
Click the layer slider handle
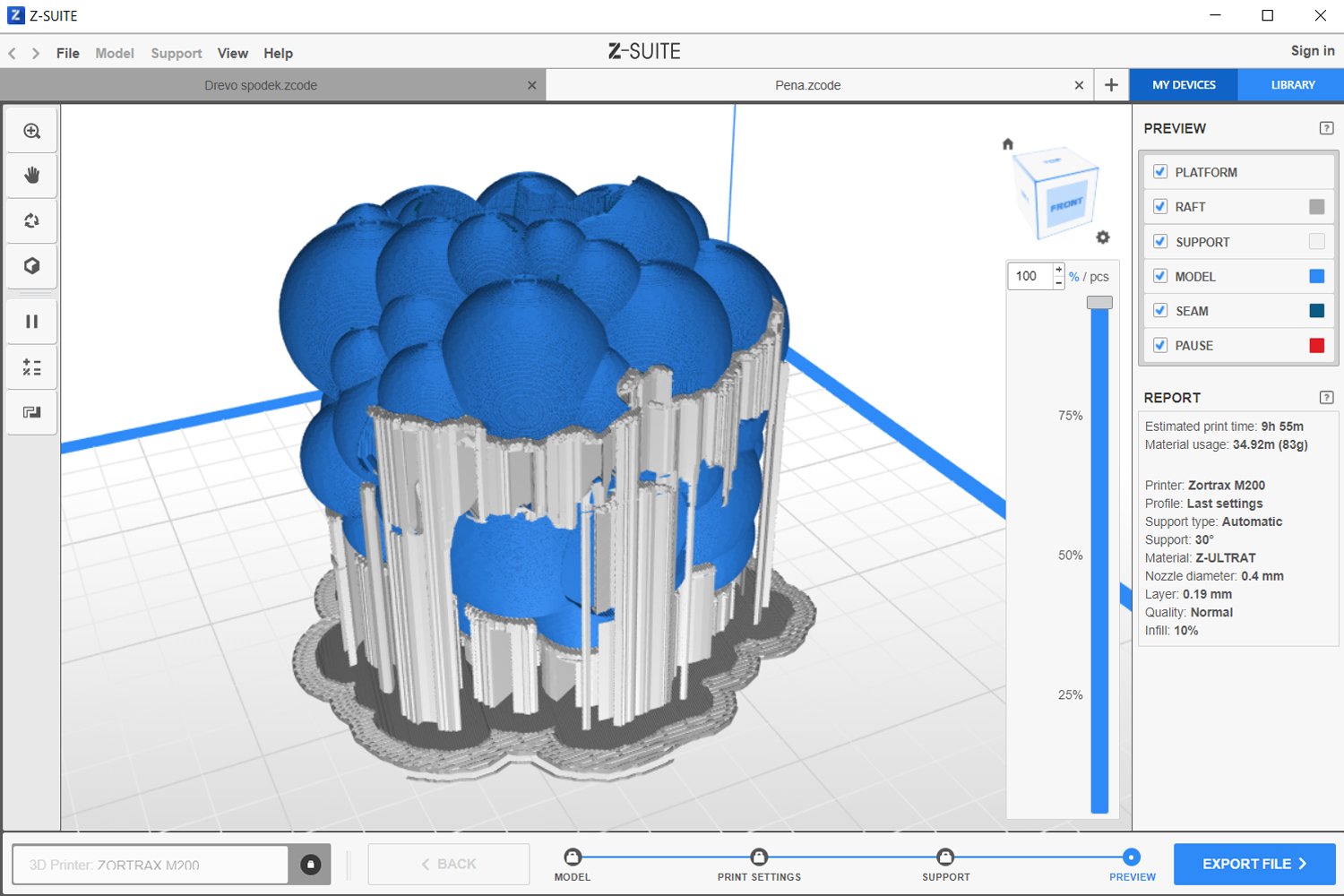click(1099, 303)
